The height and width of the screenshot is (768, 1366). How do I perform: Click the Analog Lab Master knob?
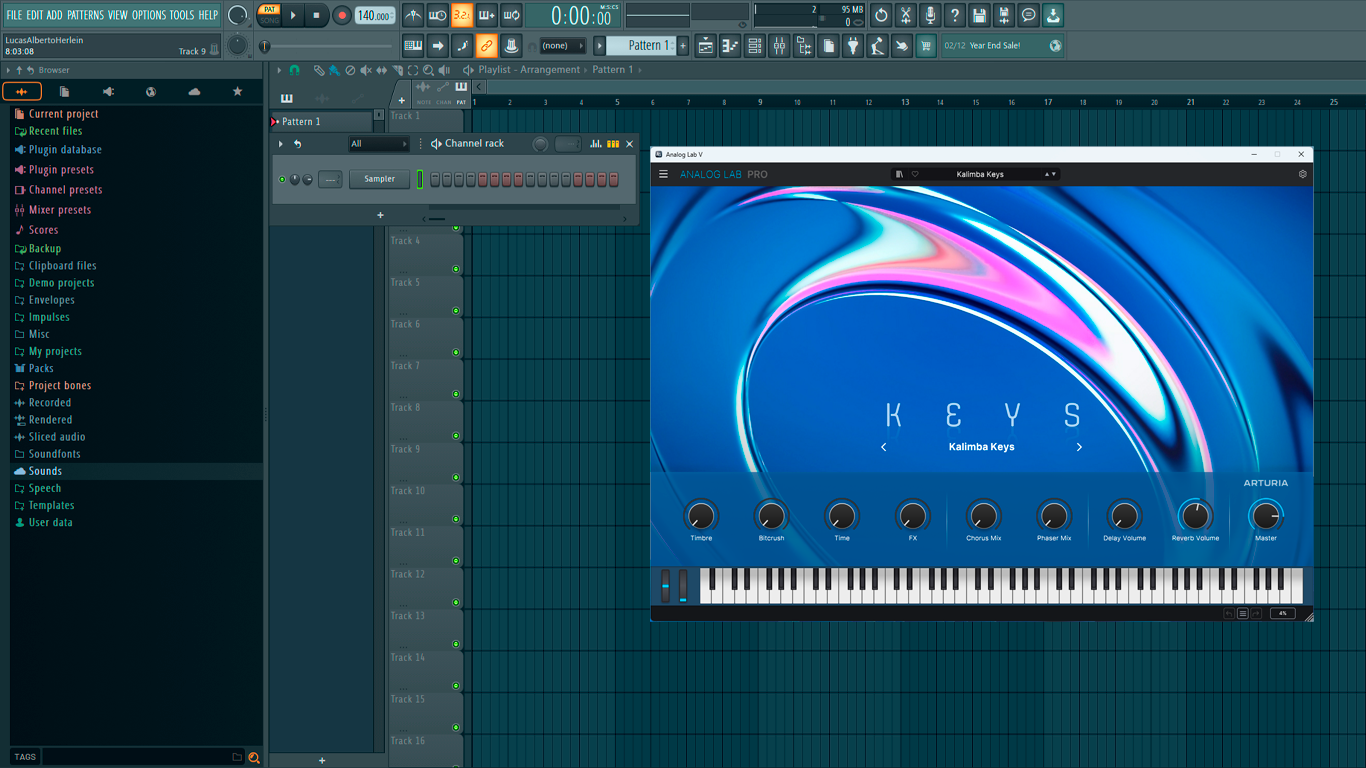(1265, 516)
